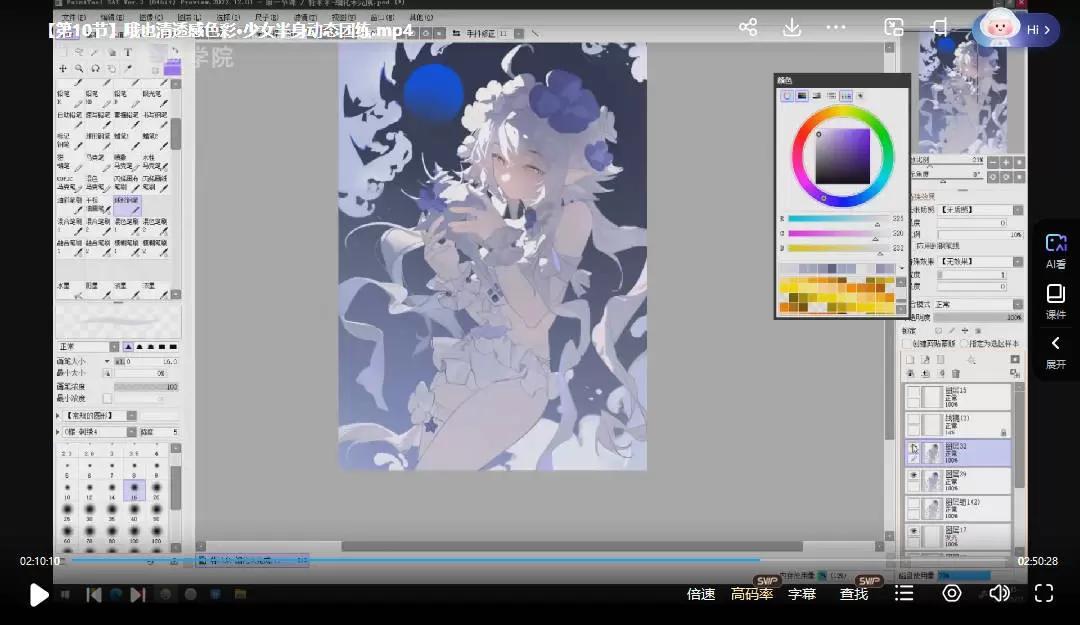The height and width of the screenshot is (625, 1080).
Task: Open the 课件 courseware panel
Action: pos(1056,302)
